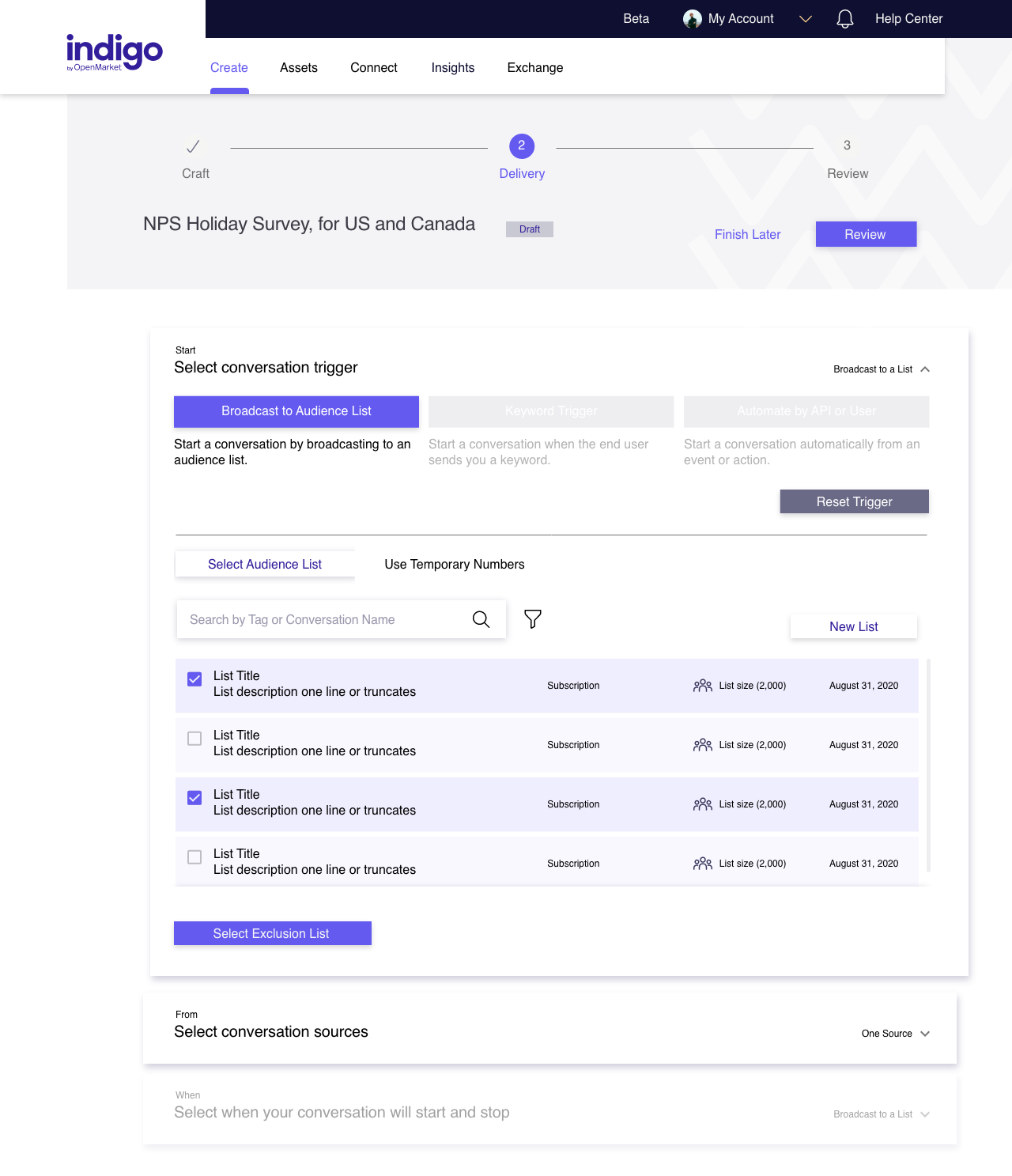Click Select Exclusion List button
Screen dimensions: 1012x1176
[x=273, y=933]
